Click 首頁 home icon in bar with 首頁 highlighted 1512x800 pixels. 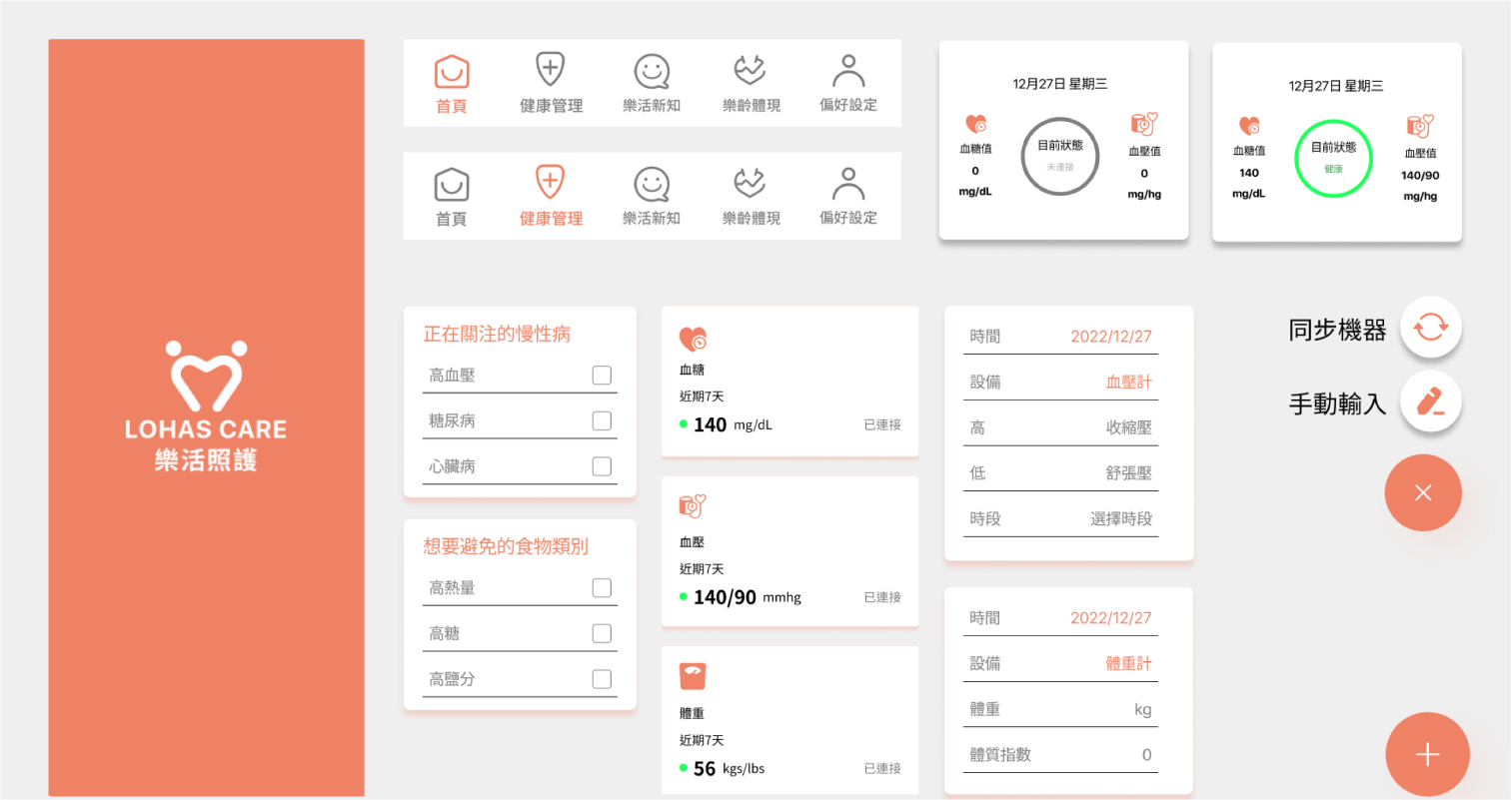pos(452,72)
